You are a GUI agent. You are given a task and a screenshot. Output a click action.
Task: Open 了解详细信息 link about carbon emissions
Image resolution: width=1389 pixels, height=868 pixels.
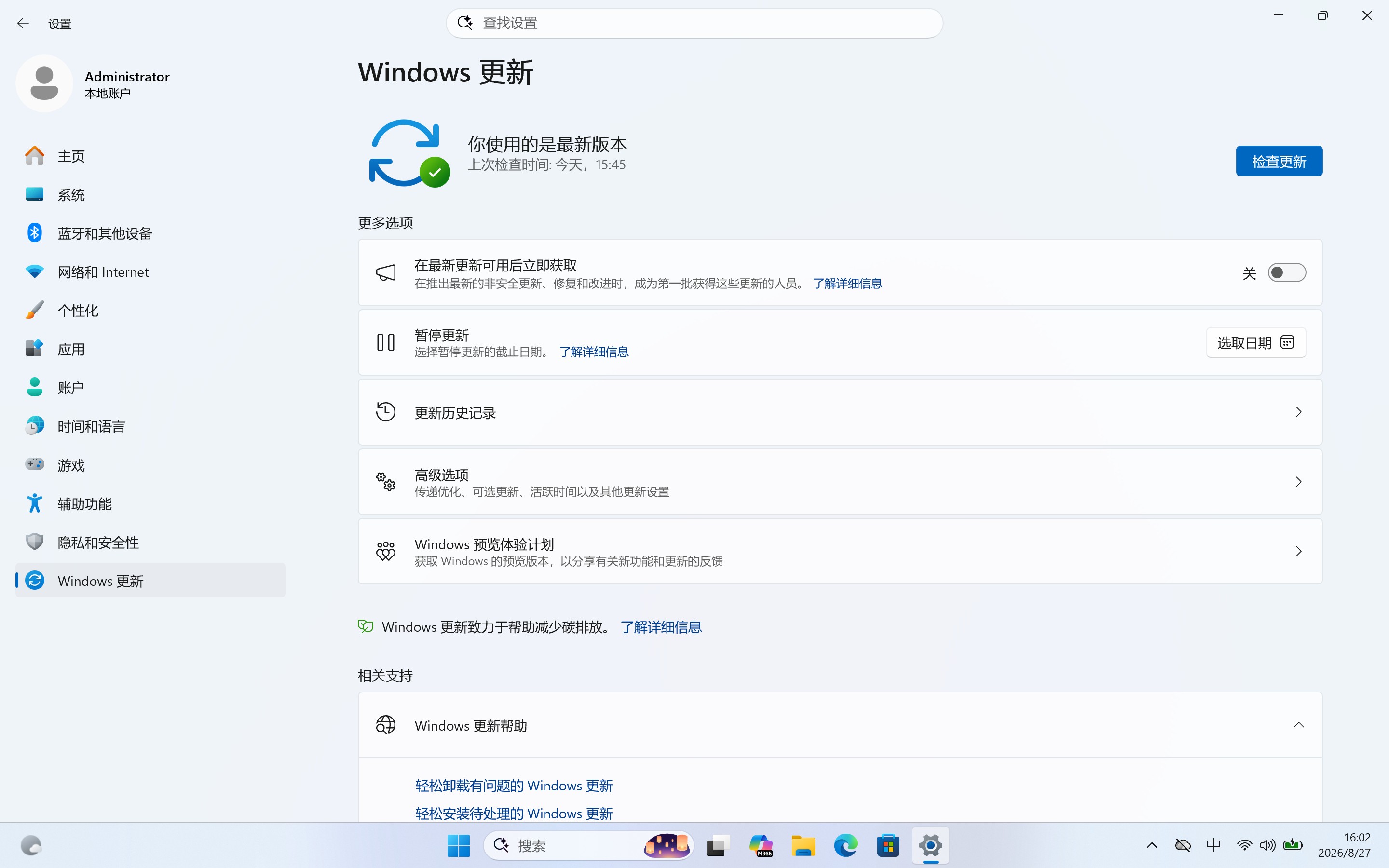click(x=661, y=627)
